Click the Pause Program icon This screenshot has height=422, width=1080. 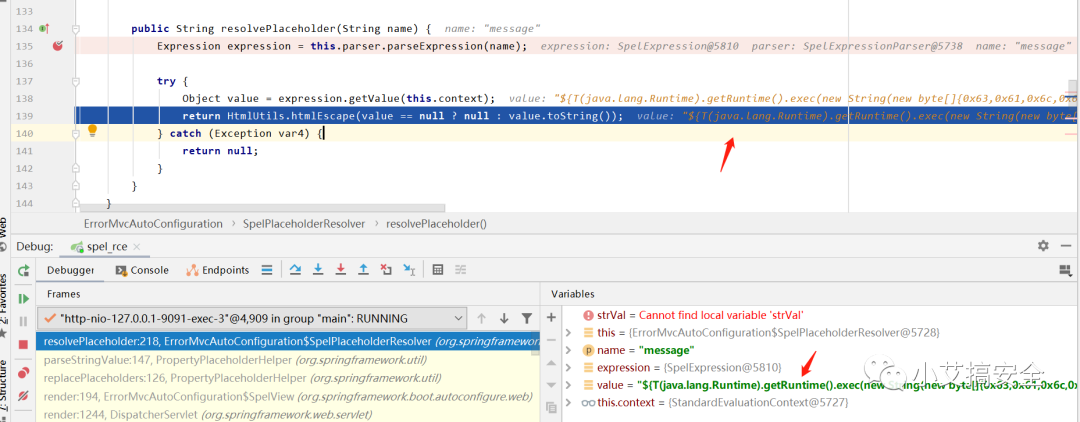(x=24, y=321)
